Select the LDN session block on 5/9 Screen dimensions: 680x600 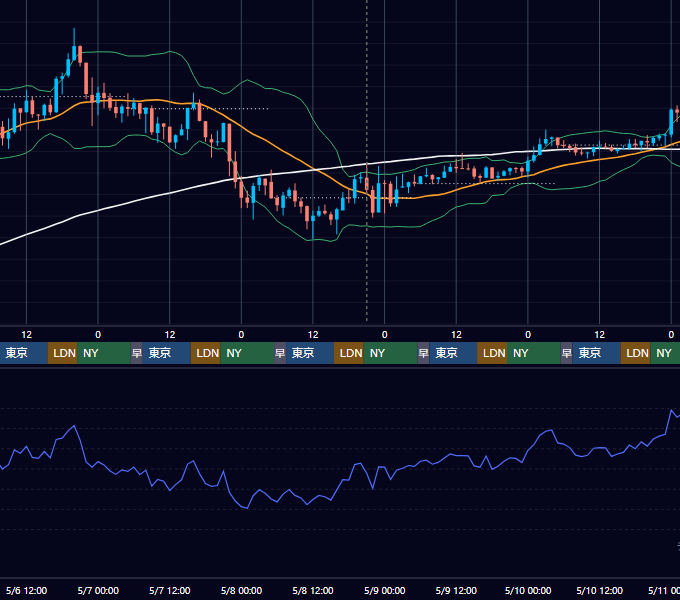(492, 353)
